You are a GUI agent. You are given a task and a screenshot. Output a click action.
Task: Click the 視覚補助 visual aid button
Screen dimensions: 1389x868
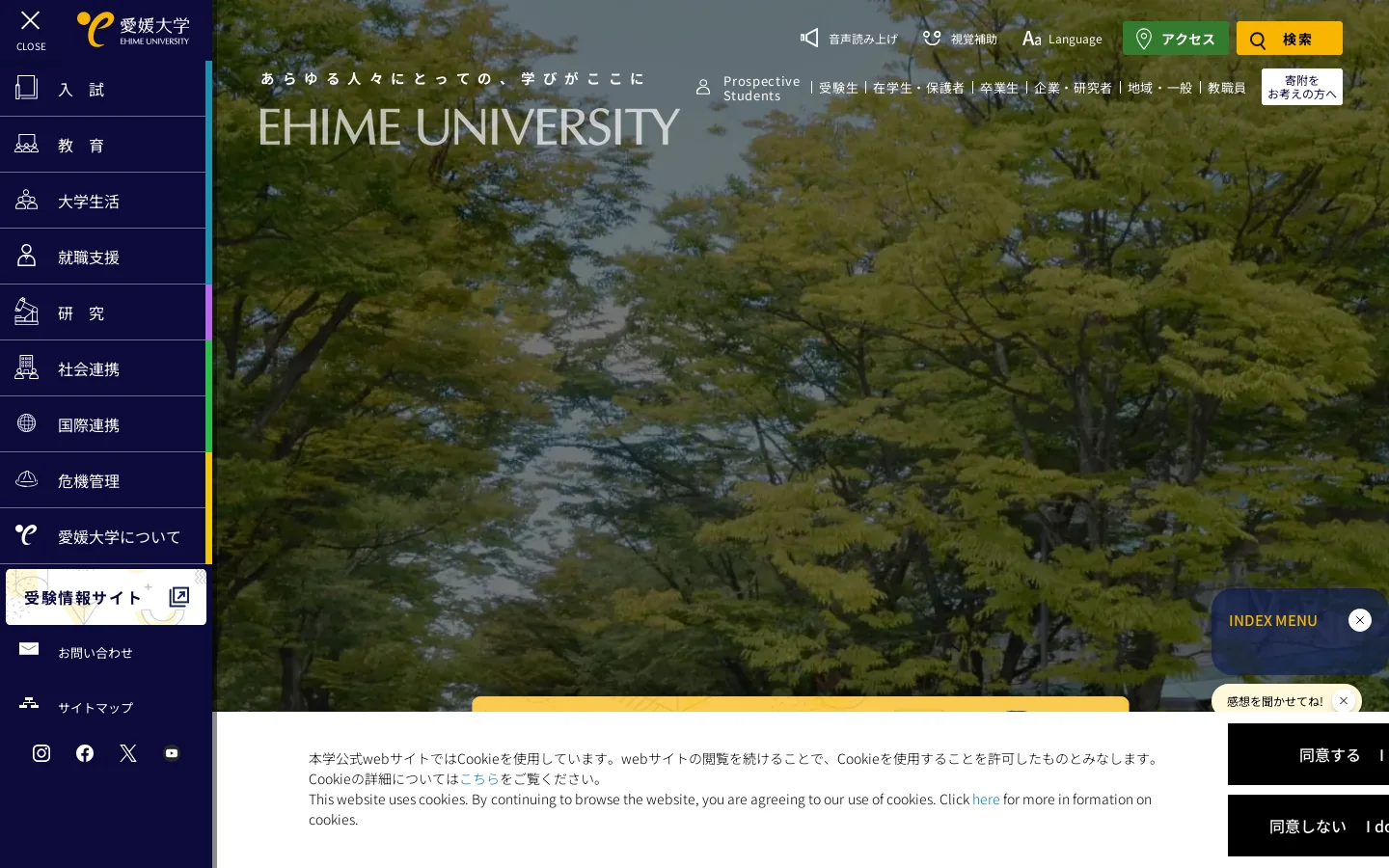coord(960,39)
